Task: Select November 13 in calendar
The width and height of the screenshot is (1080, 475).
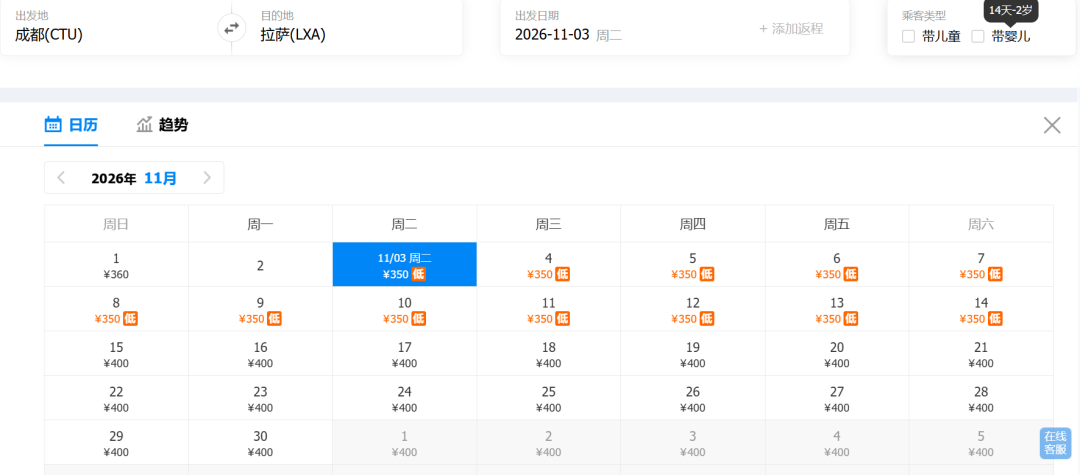Action: point(837,310)
